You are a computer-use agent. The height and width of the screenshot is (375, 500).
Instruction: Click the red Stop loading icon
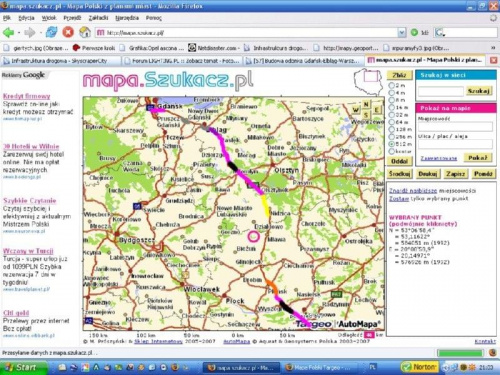tap(68, 32)
